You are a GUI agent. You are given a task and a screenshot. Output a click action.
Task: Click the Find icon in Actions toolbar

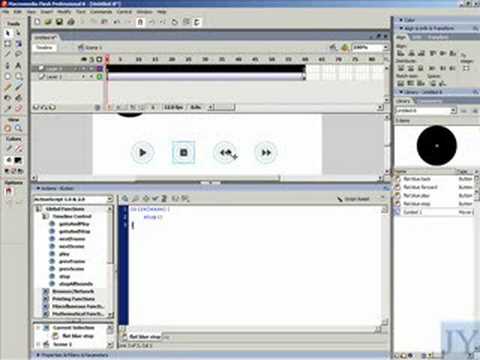point(135,199)
